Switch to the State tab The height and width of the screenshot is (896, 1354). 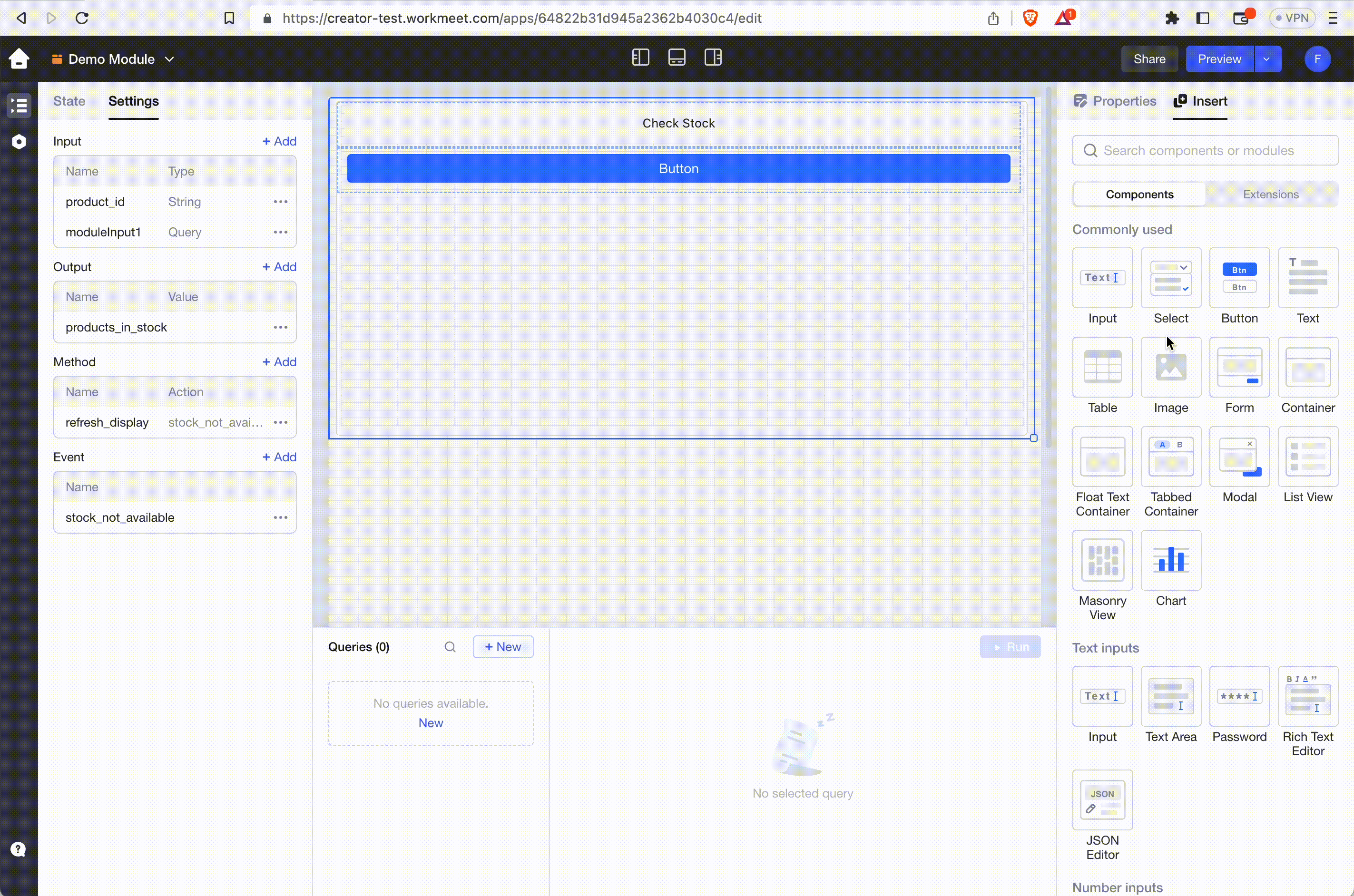point(69,101)
